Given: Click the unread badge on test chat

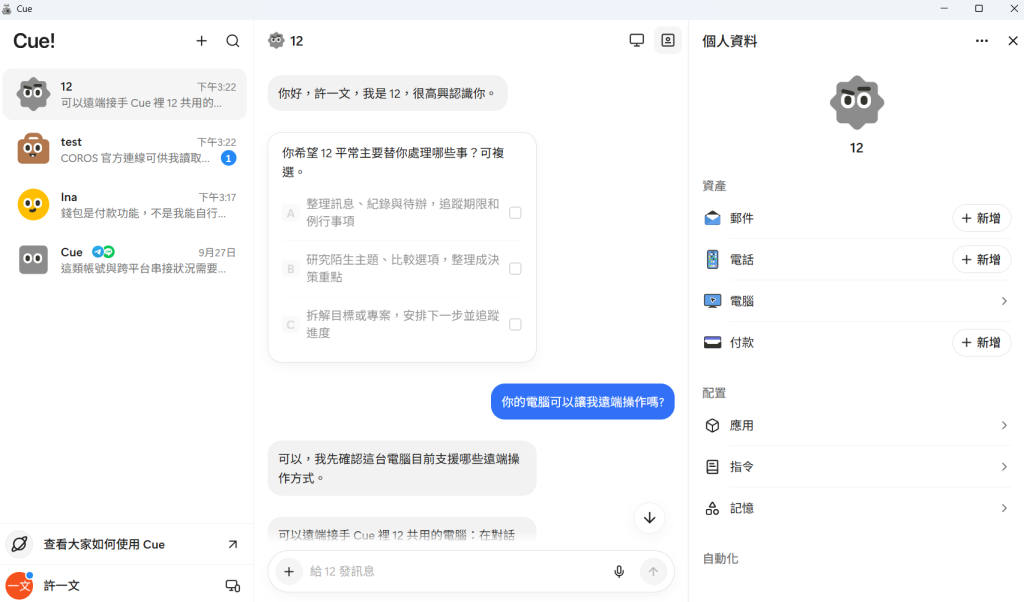Looking at the screenshot, I should tap(228, 158).
